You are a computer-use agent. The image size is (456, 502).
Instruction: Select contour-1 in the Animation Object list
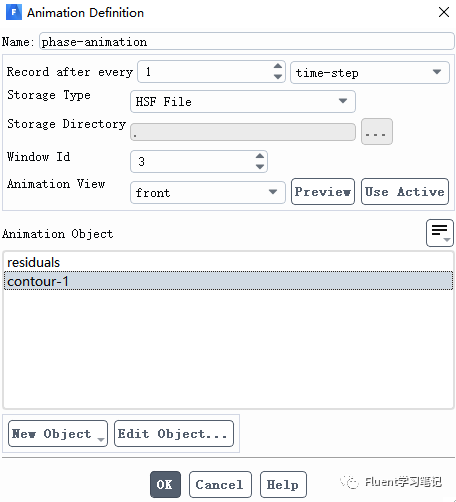(228, 281)
